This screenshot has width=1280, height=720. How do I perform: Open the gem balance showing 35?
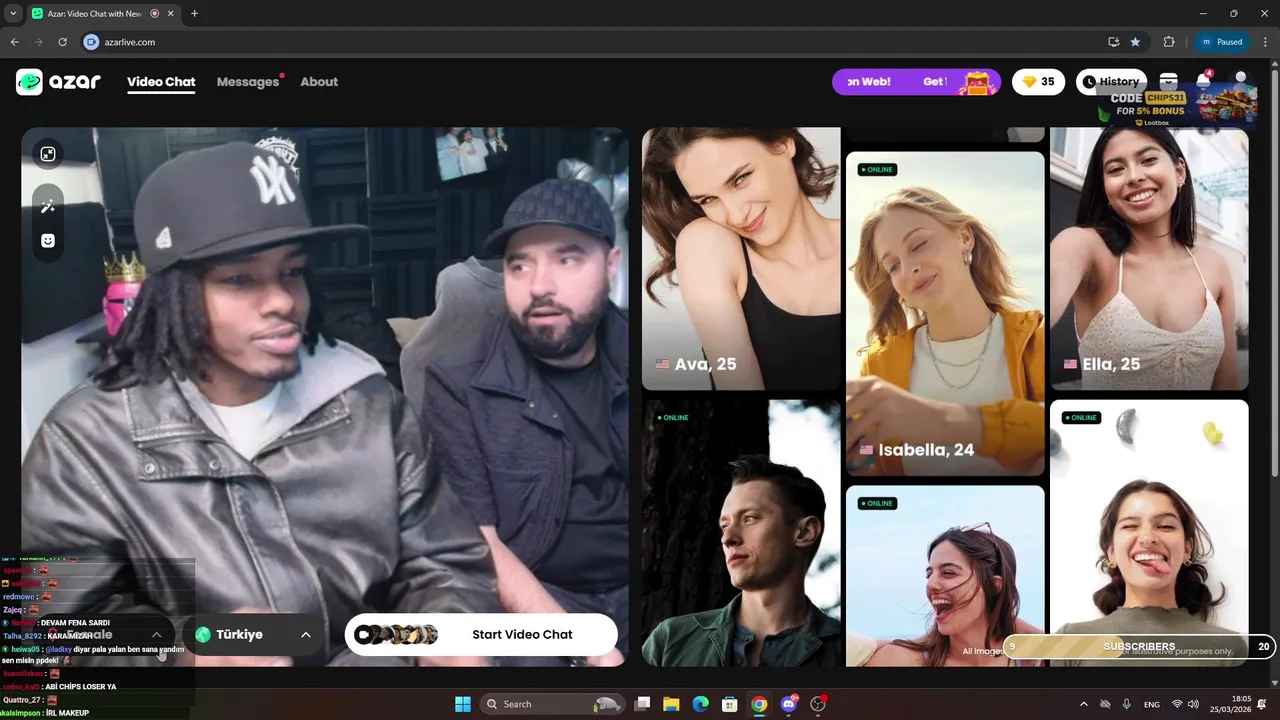[1039, 82]
